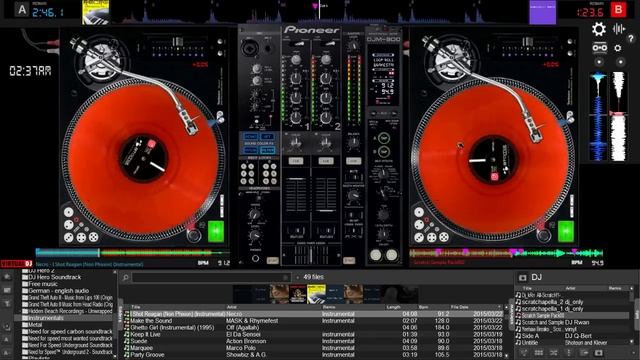Toggle the master CUE button
Viewport: 640px width, 360px height.
click(x=353, y=161)
